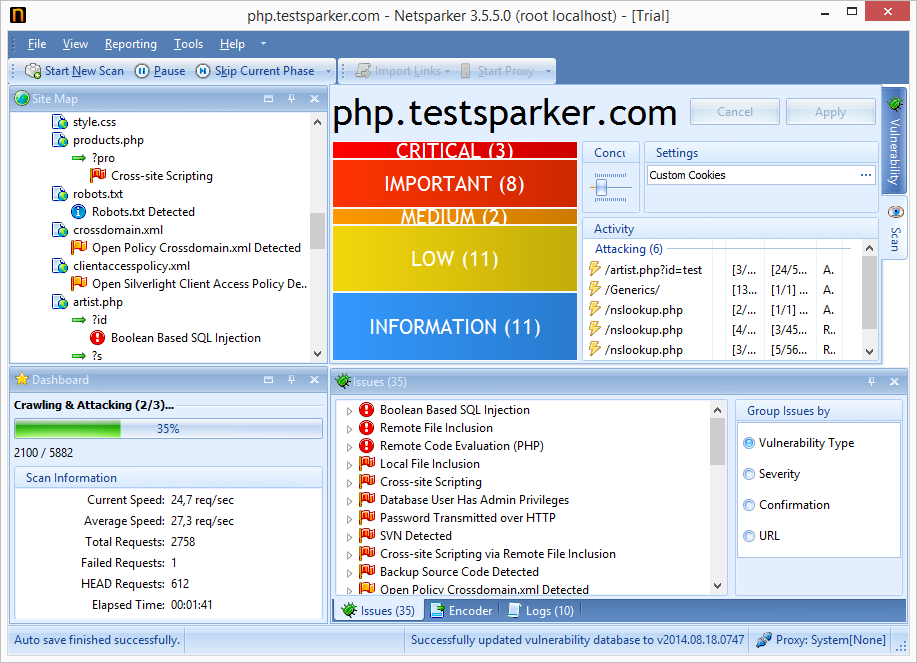Click the products.php page icon
917x663 pixels.
coord(60,140)
